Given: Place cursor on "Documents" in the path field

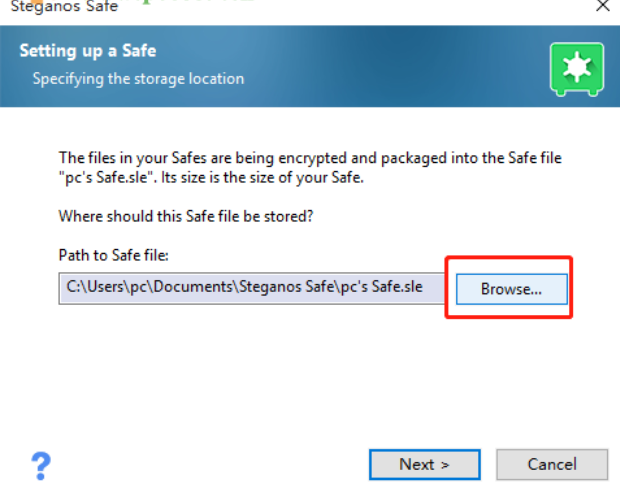Looking at the screenshot, I should (193, 287).
